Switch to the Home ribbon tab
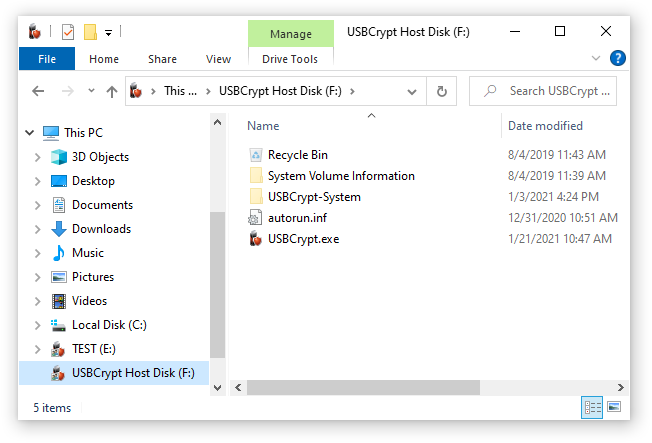The width and height of the screenshot is (652, 443). click(x=104, y=59)
